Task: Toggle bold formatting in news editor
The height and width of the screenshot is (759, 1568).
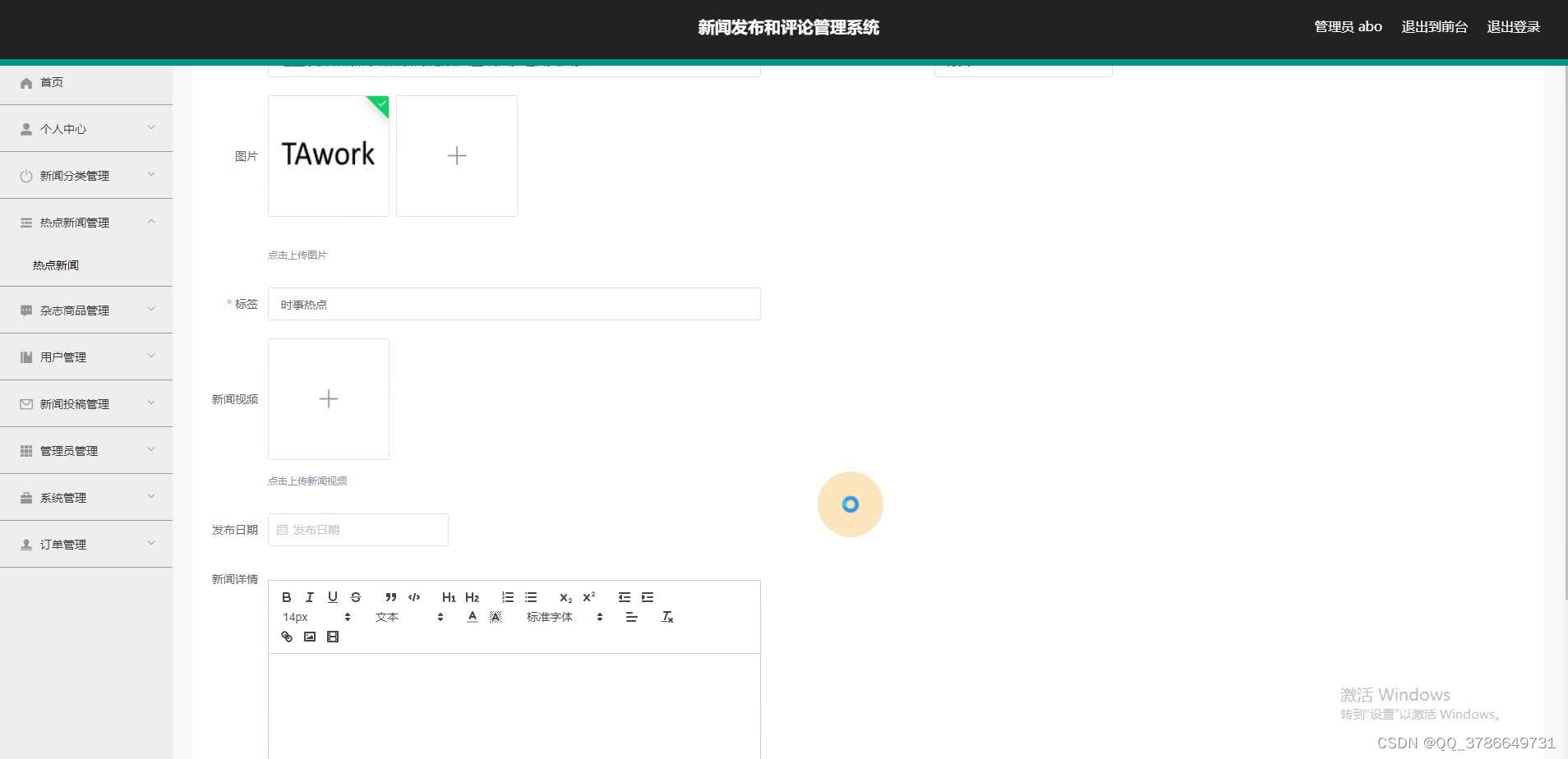Action: [287, 597]
